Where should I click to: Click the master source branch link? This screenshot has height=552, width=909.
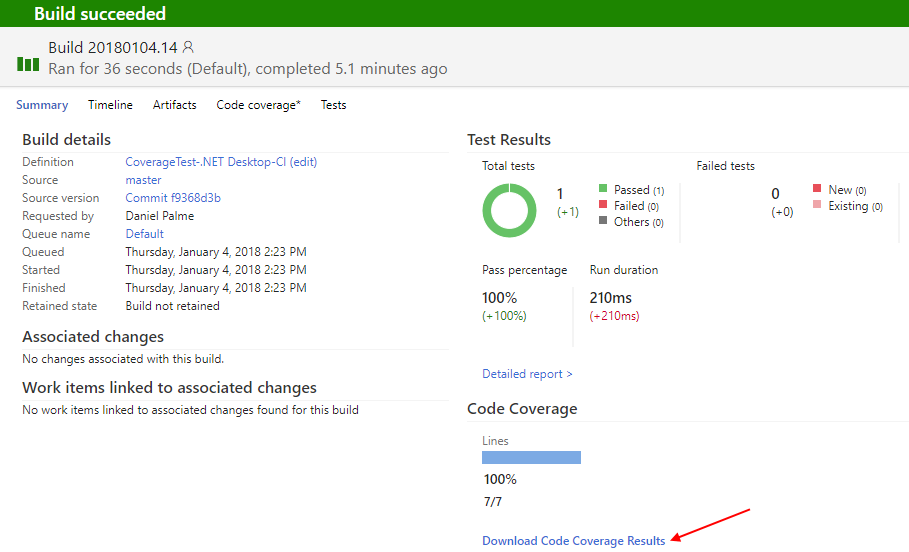[x=143, y=180]
